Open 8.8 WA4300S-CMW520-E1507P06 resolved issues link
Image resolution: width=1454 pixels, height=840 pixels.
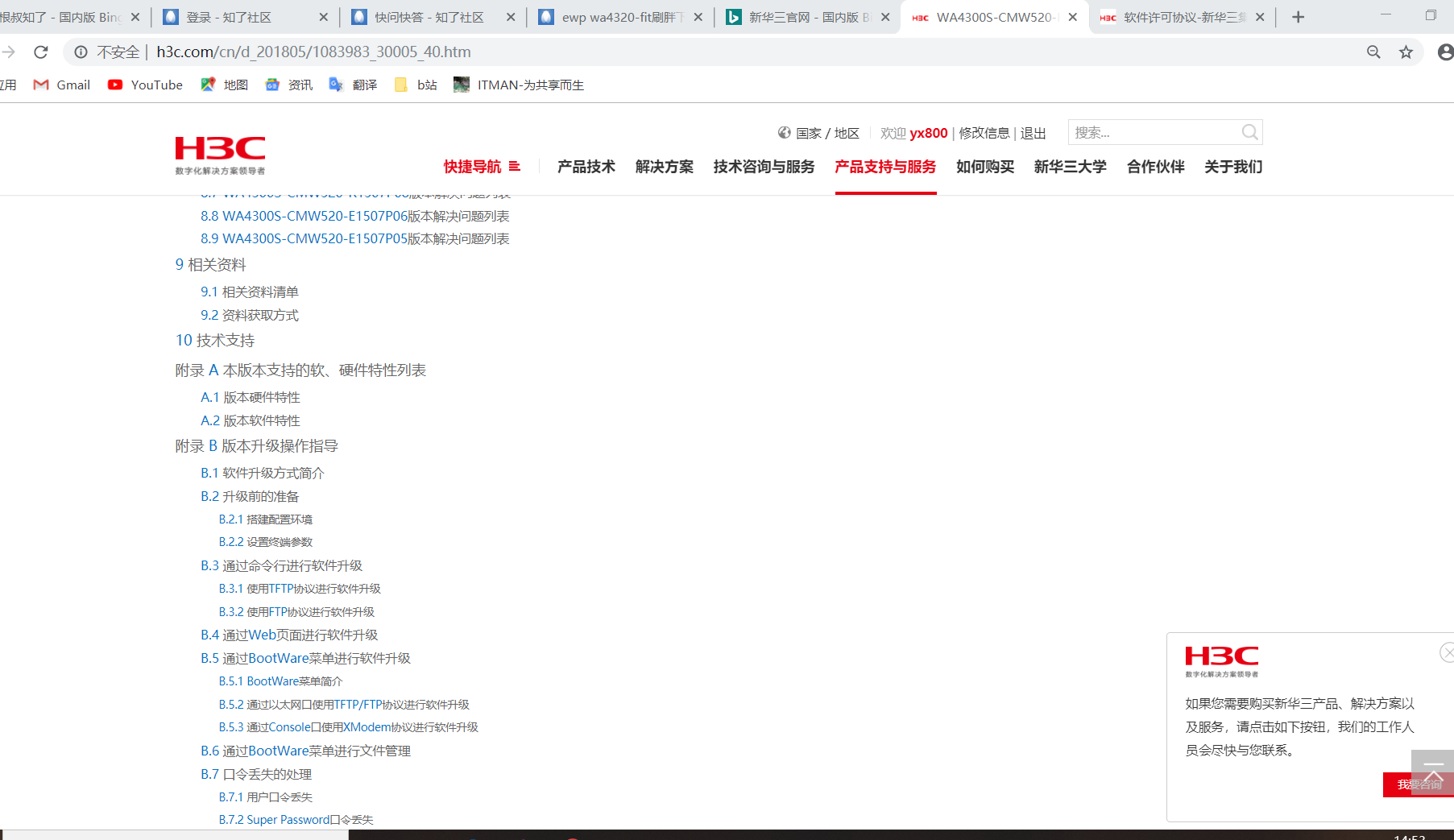pyautogui.click(x=355, y=216)
